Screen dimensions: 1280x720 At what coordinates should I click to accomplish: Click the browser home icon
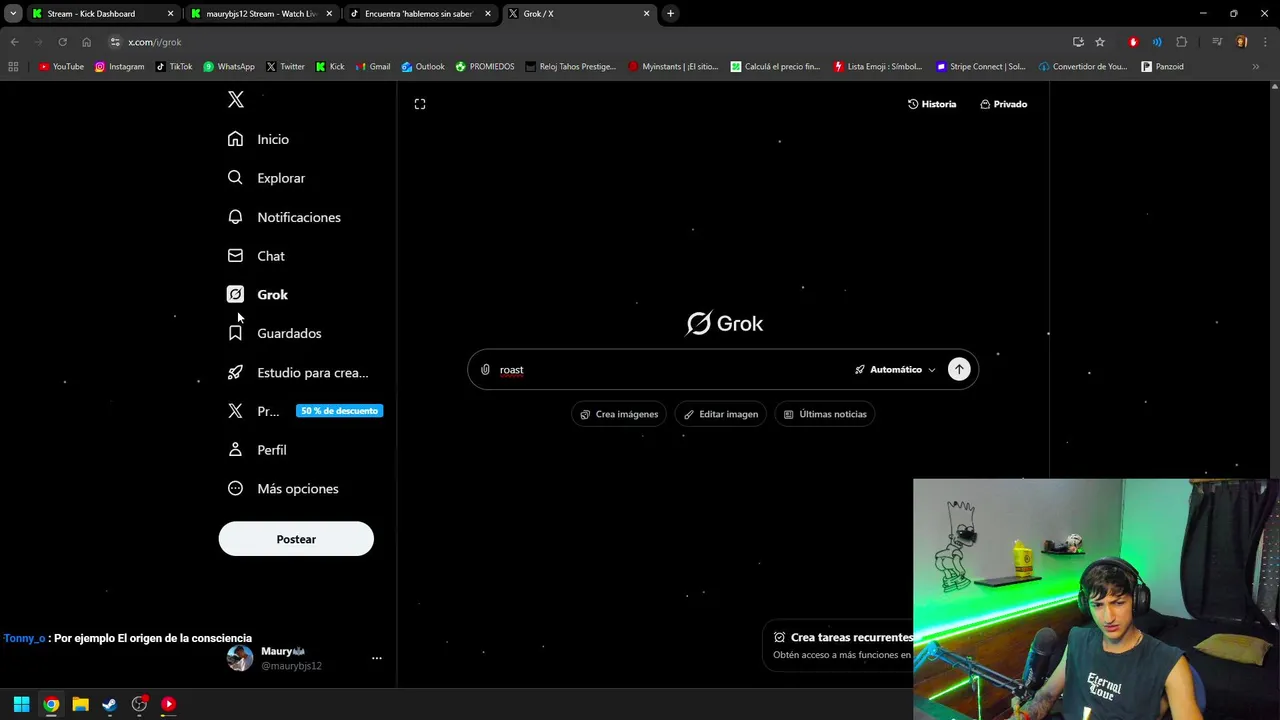pos(86,42)
